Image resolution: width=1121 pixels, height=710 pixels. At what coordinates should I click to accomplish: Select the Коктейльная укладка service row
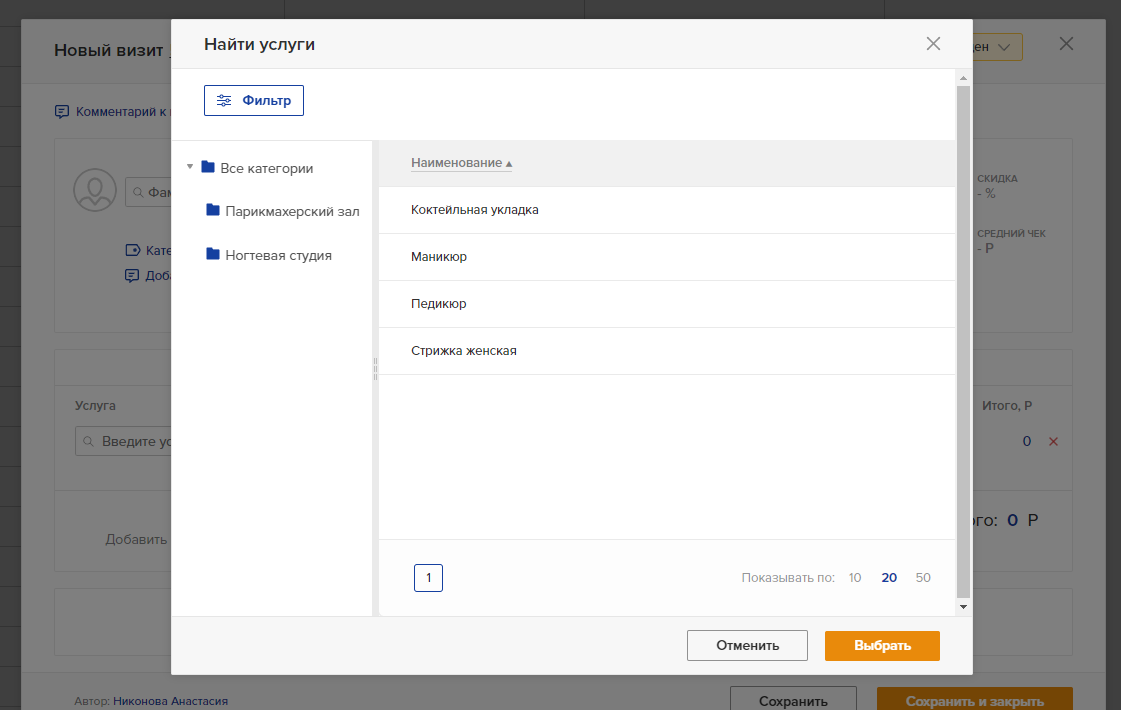click(666, 210)
